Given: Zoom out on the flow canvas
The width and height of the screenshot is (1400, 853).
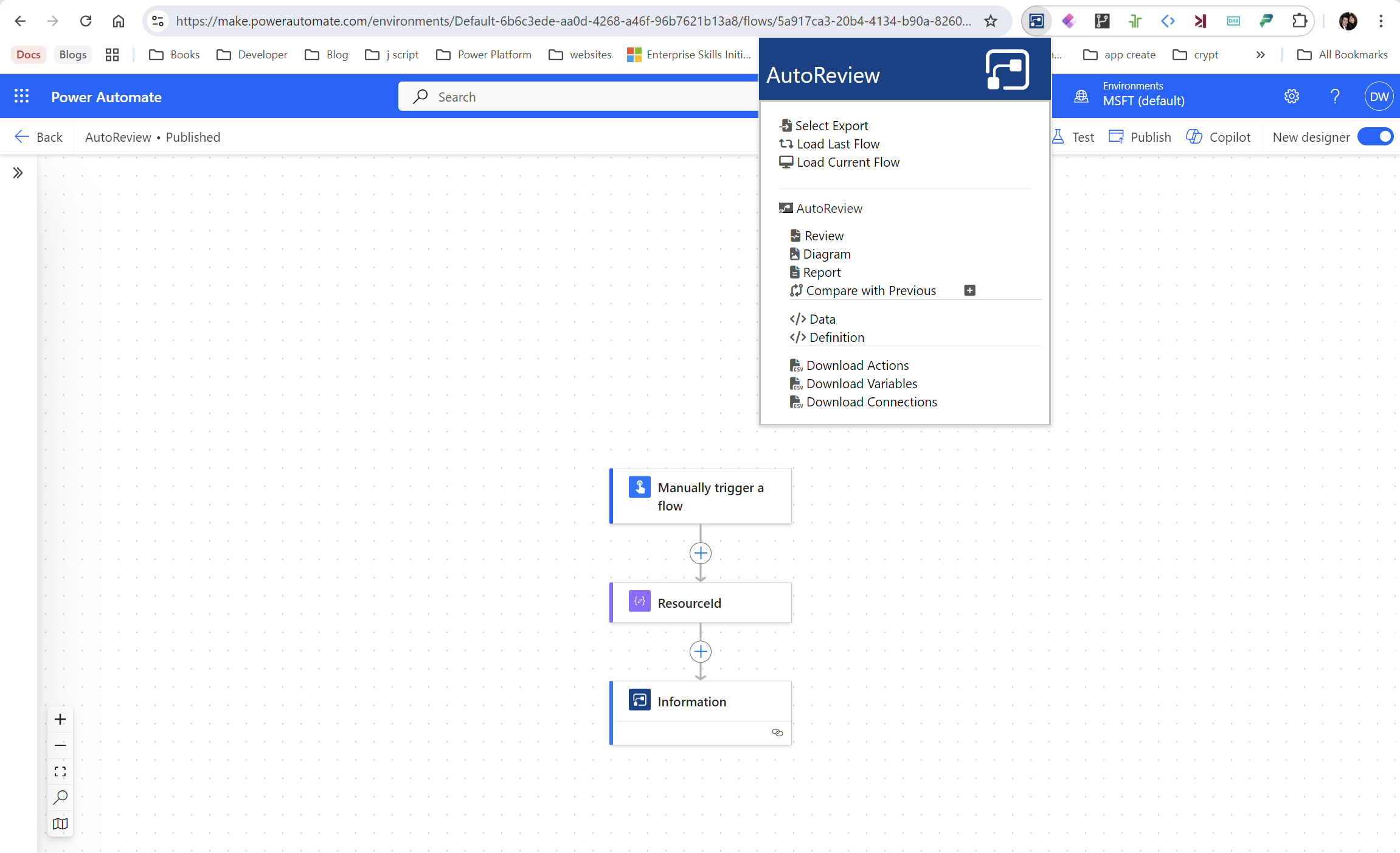Looking at the screenshot, I should [x=60, y=745].
